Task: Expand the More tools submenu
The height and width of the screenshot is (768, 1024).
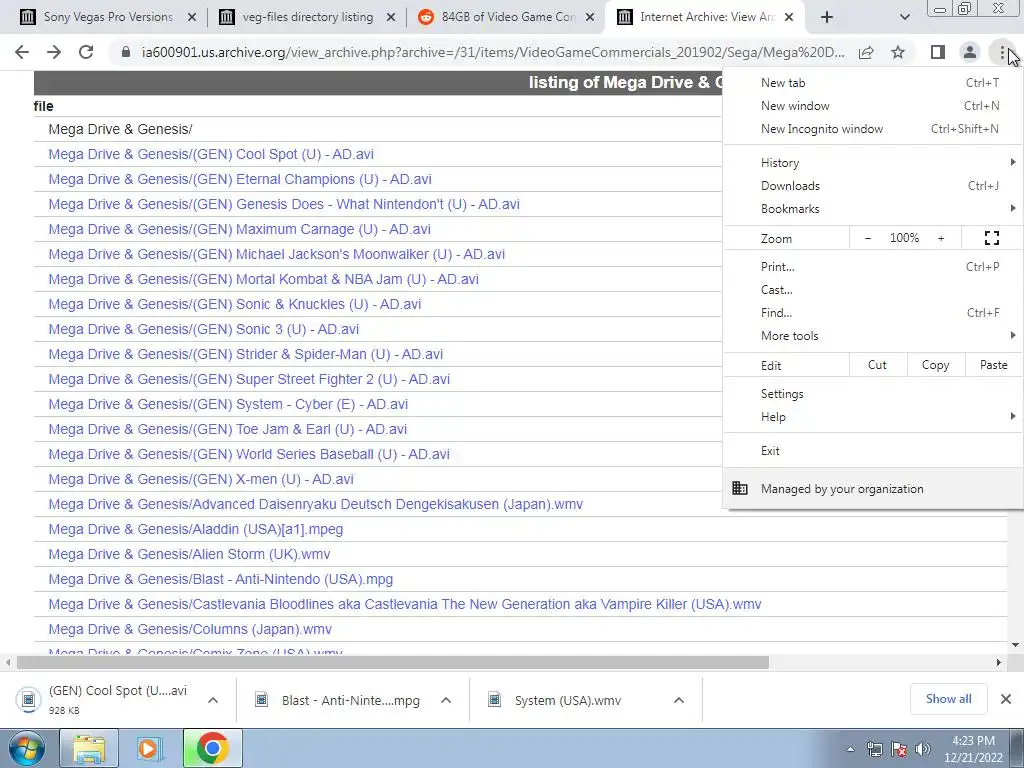Action: tap(872, 336)
